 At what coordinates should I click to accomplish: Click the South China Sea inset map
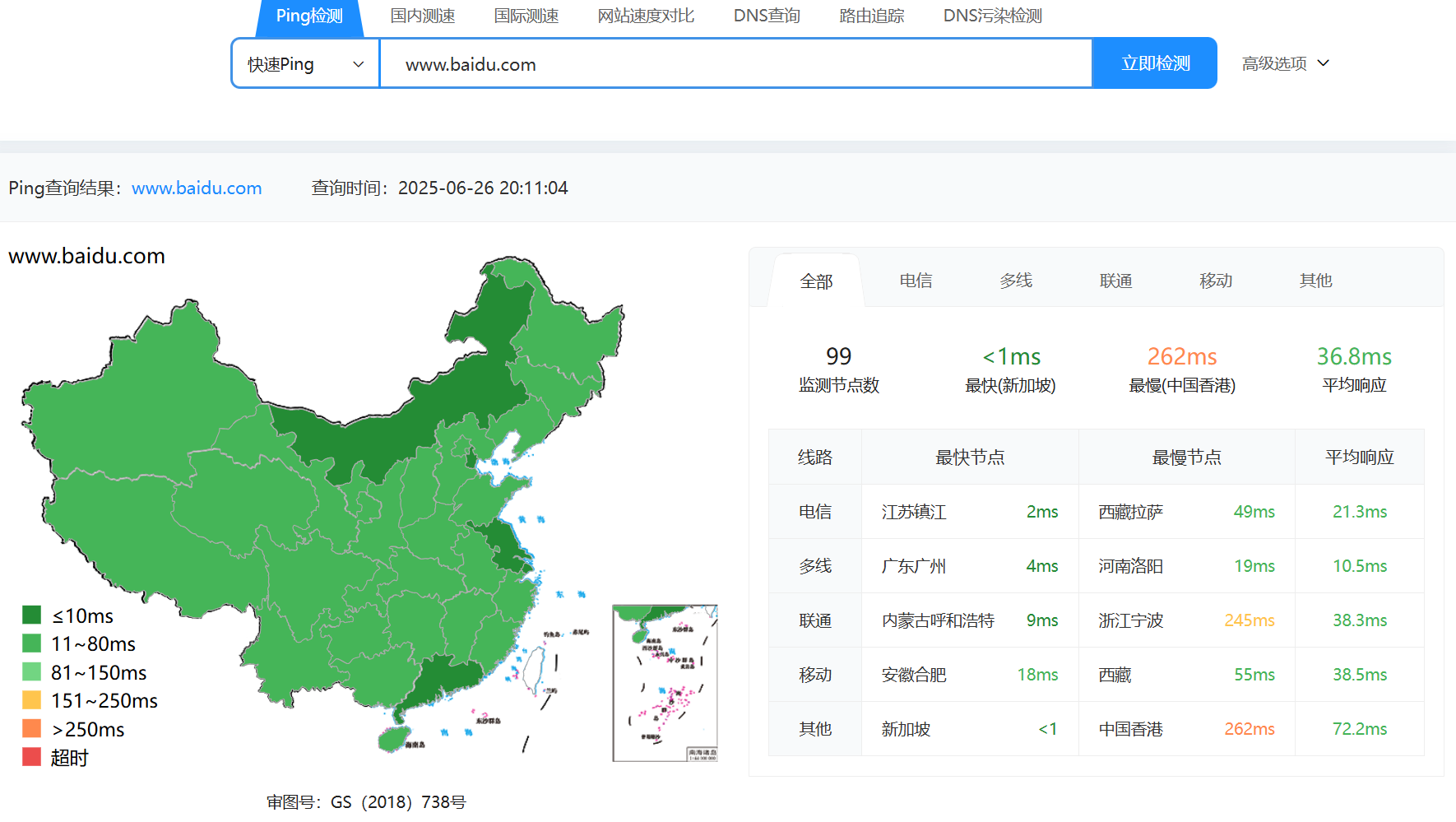[665, 683]
